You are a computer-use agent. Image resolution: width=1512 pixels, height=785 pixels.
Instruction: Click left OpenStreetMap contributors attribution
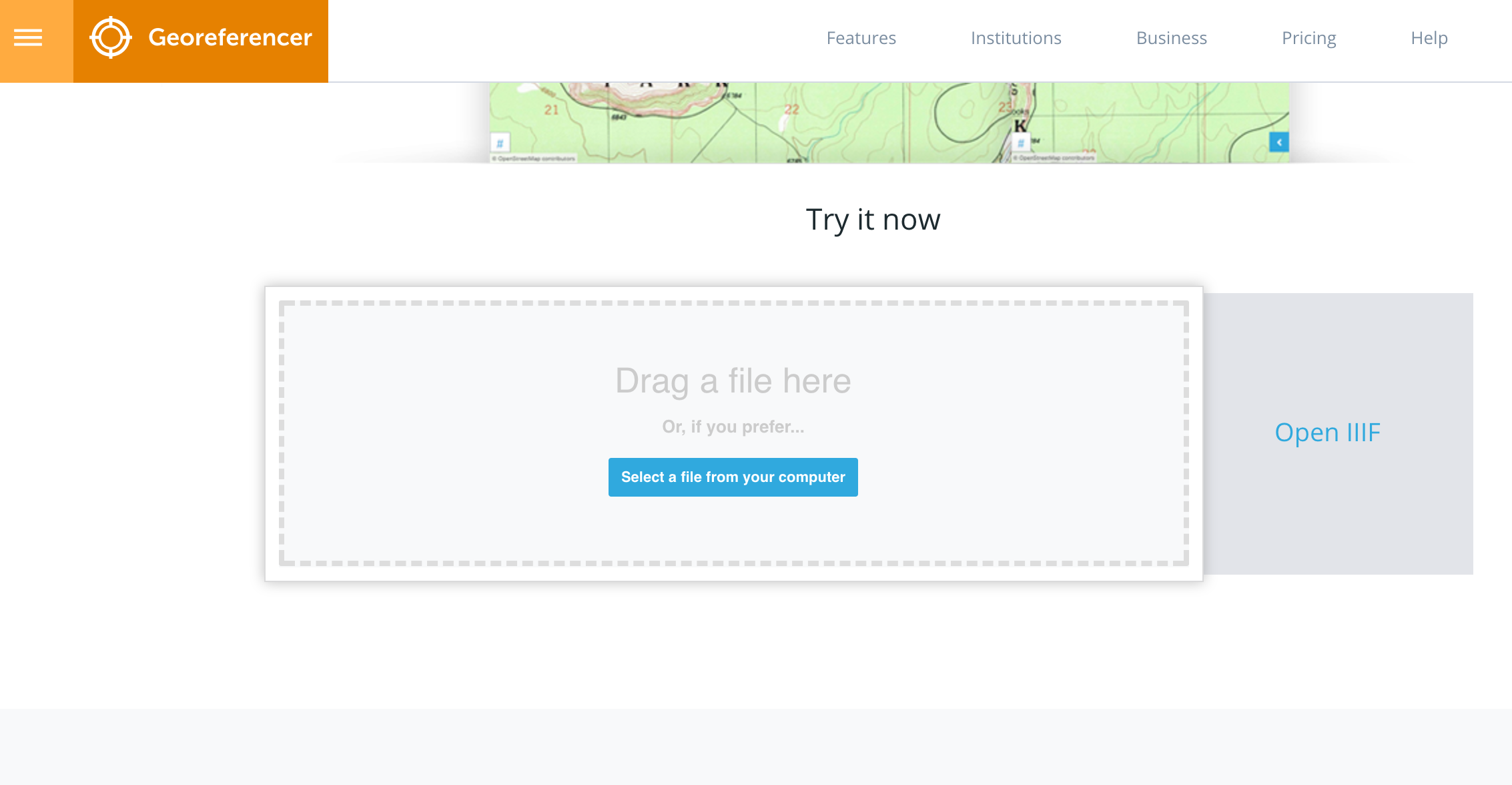click(x=534, y=159)
